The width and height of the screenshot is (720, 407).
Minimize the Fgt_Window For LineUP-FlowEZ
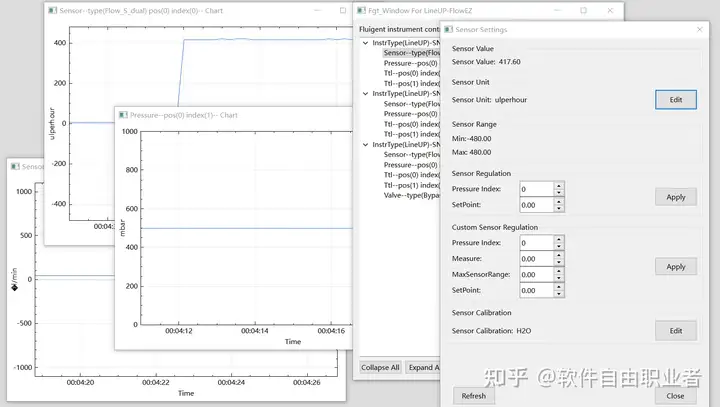pos(557,11)
